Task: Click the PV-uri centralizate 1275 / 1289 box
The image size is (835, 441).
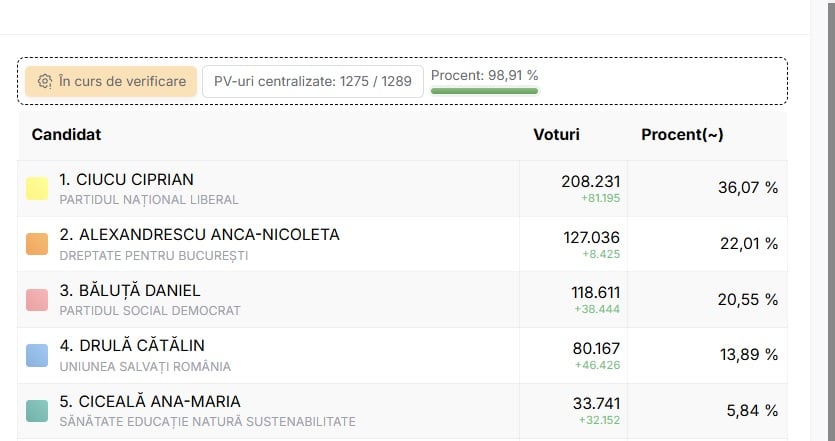Action: tap(312, 81)
